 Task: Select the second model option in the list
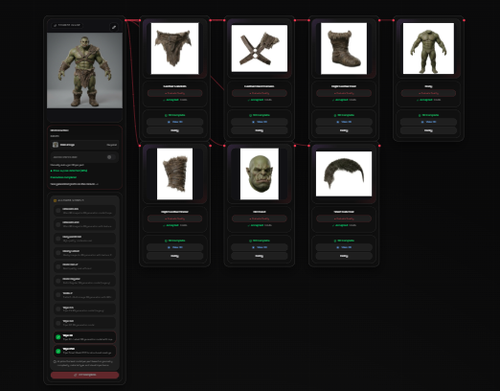[85, 224]
